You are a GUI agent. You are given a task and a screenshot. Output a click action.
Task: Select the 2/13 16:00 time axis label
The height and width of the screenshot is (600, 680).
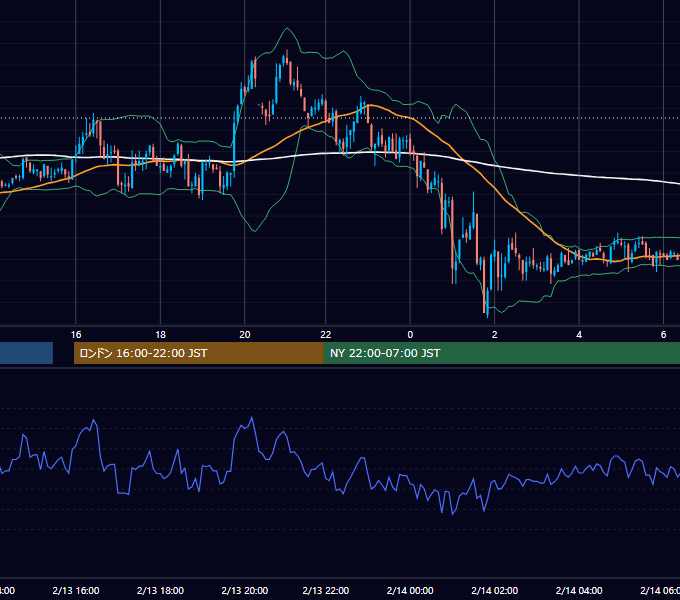76,590
